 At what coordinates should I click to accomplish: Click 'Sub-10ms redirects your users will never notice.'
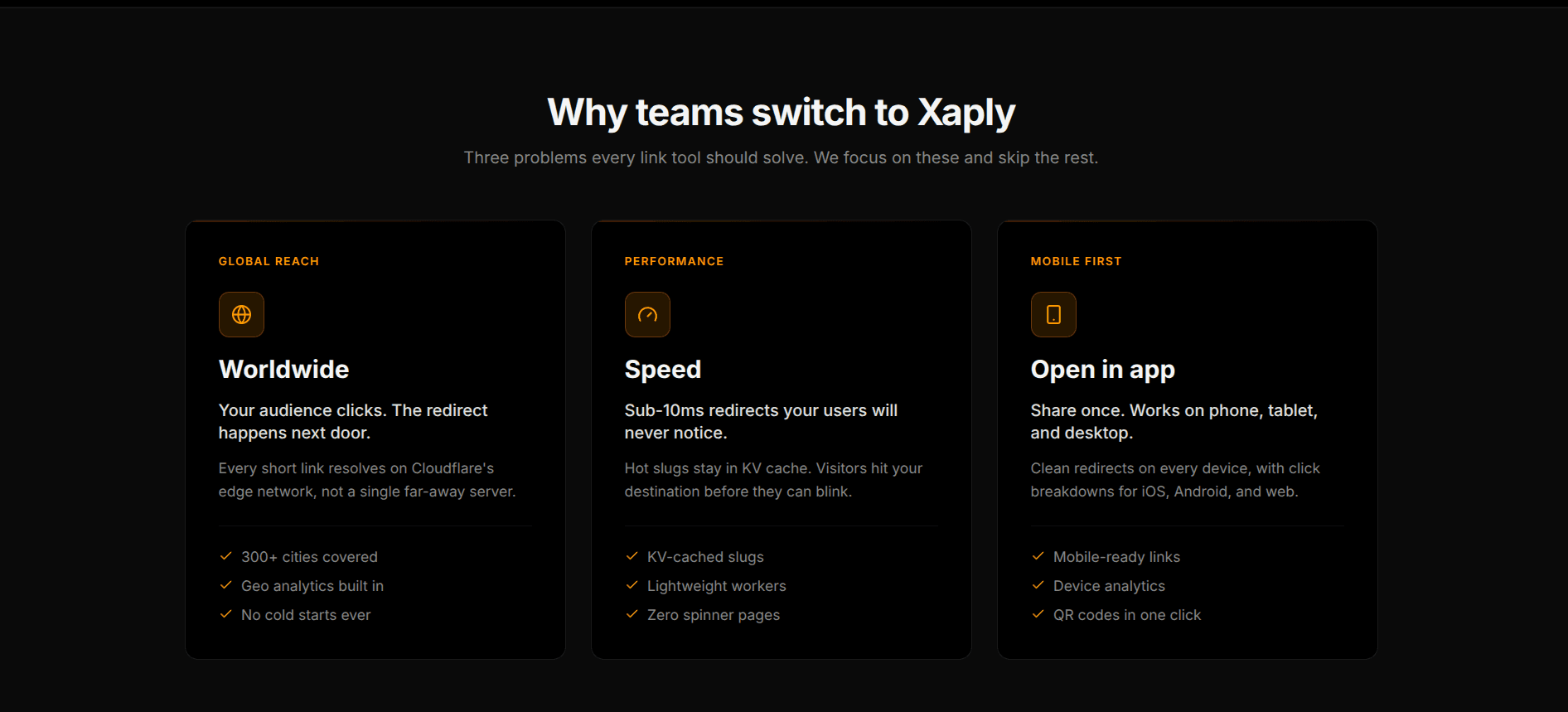tap(761, 422)
